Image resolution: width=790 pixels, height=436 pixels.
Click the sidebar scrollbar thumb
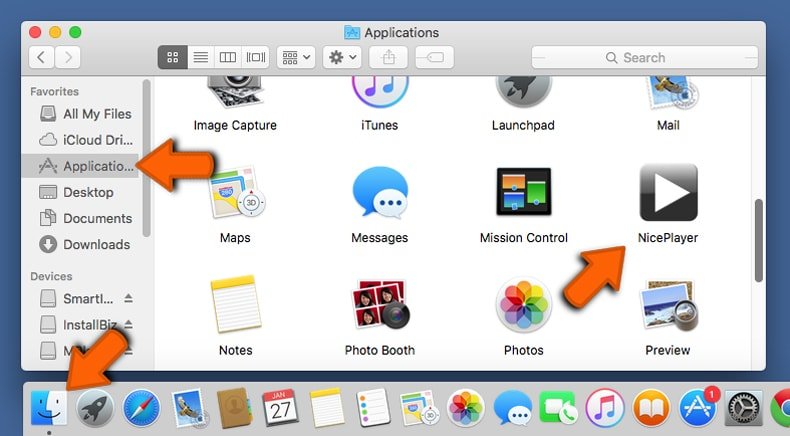pyautogui.click(x=146, y=158)
